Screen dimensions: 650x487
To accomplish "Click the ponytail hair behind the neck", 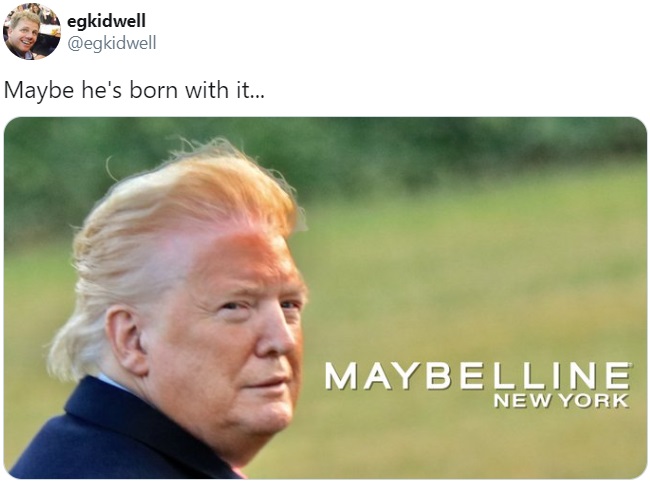I will 70,346.
